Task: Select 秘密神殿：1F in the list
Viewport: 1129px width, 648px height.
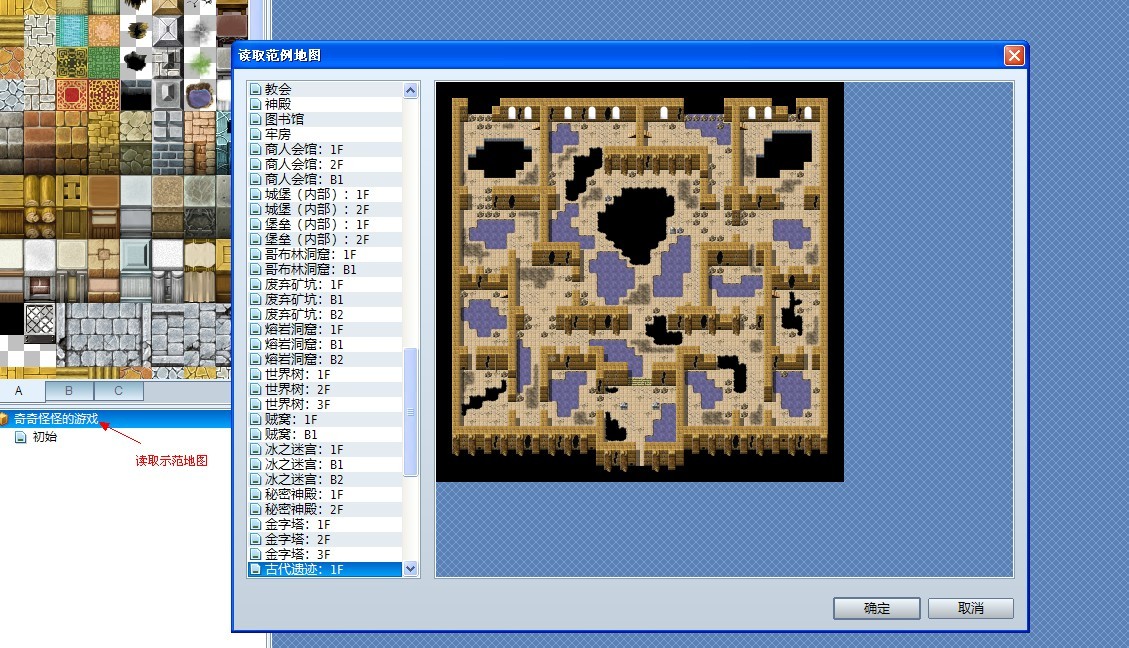Action: 325,495
